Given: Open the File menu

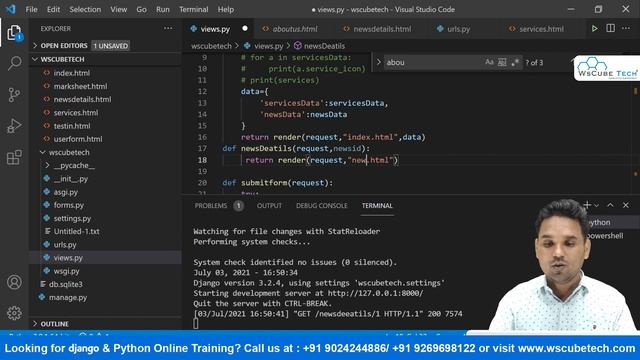Looking at the screenshot, I should pyautogui.click(x=31, y=9).
